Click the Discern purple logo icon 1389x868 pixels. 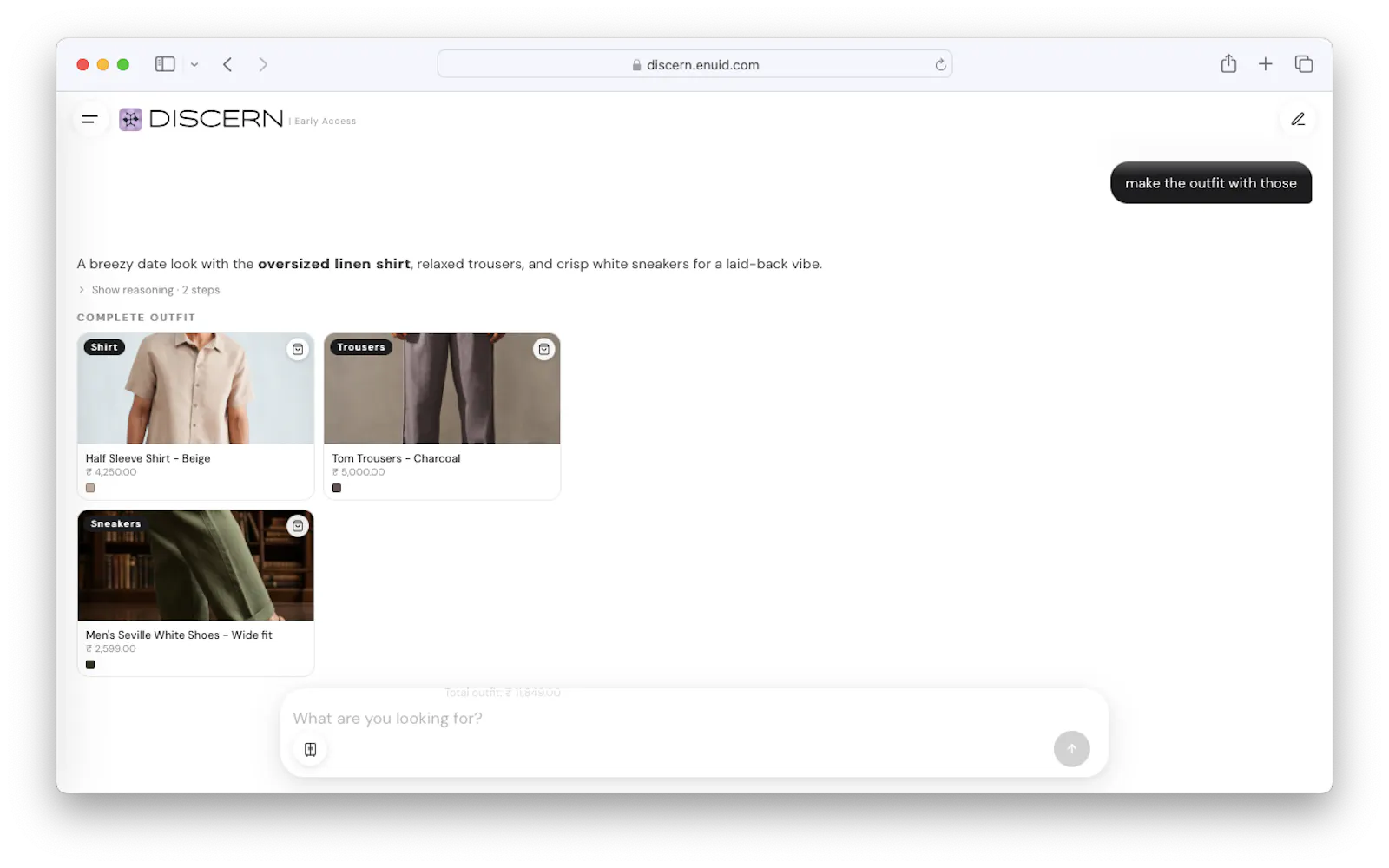[x=130, y=120]
